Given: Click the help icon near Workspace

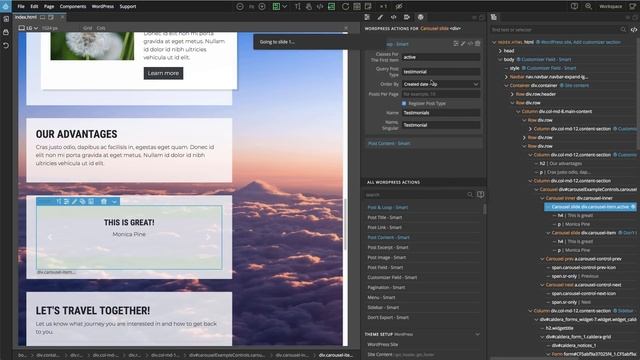Looking at the screenshot, I should pyautogui.click(x=574, y=6).
